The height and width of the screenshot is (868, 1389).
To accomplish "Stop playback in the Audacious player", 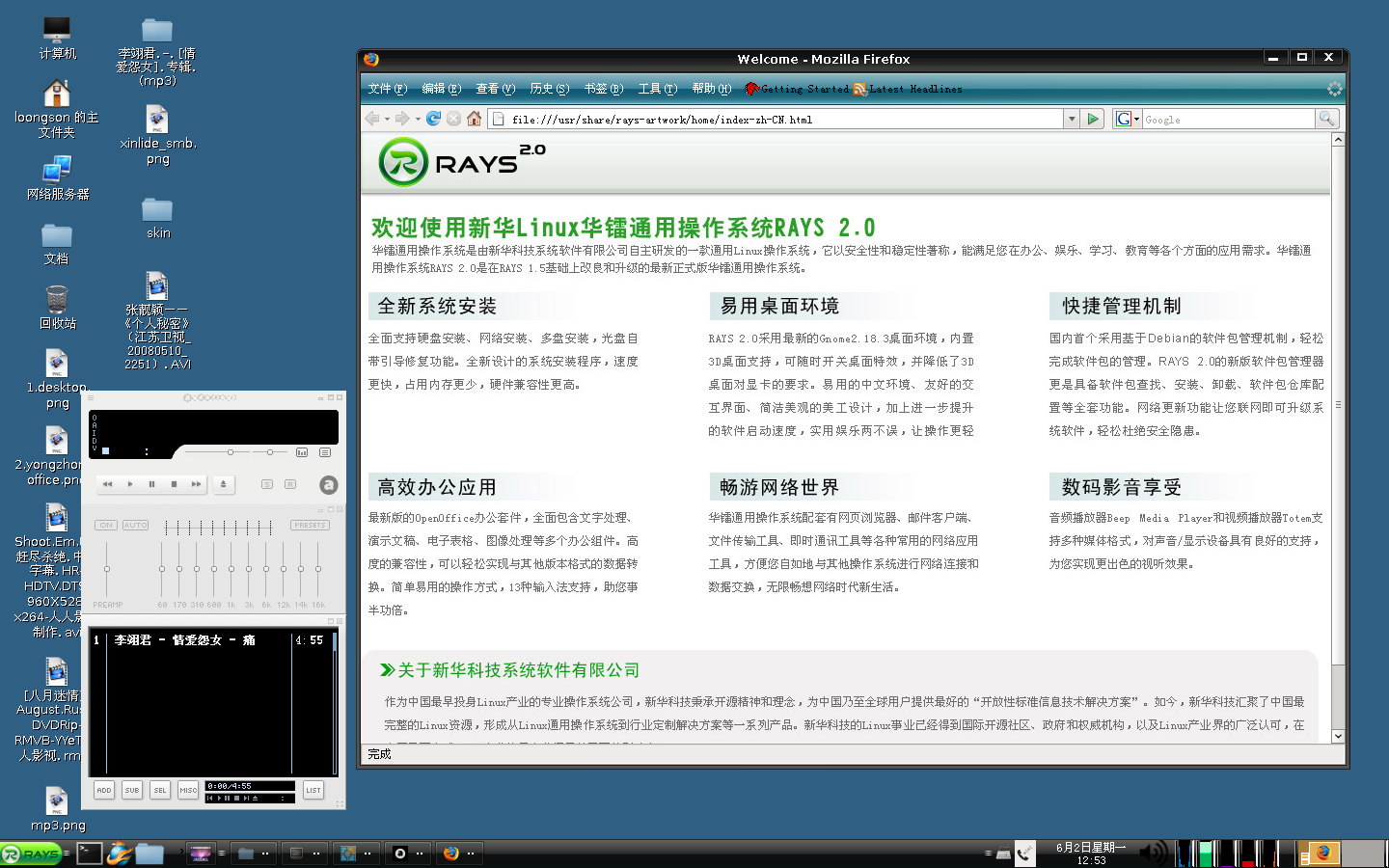I will click(174, 484).
